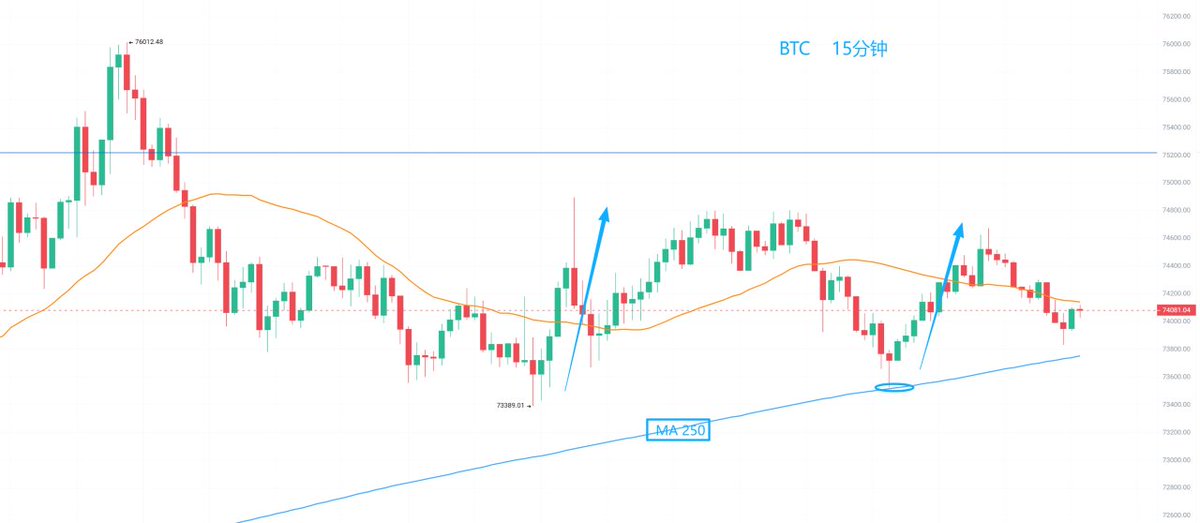Click the 74800.00 price axis label

[1175, 210]
